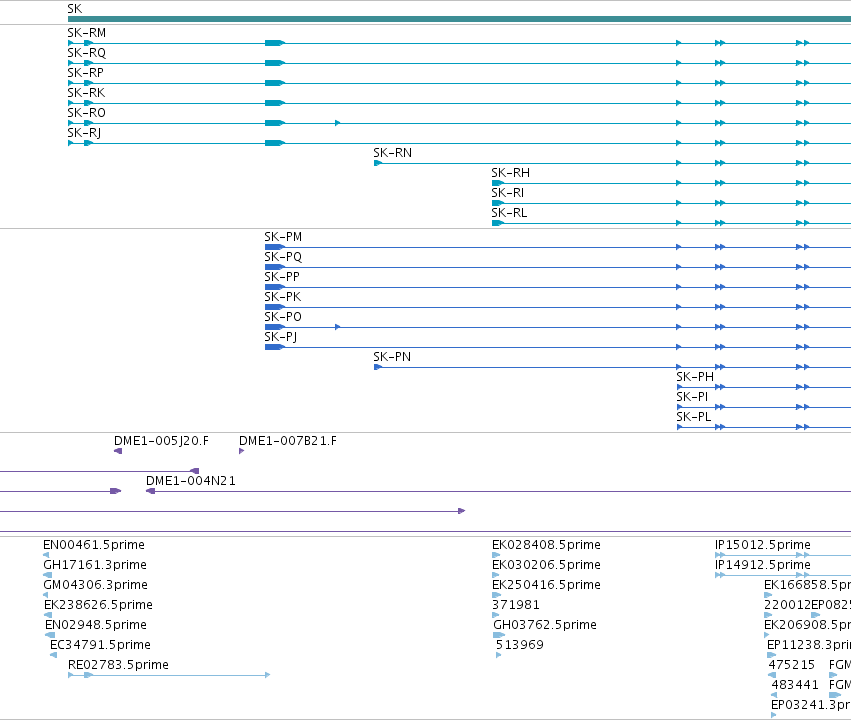Select transcript SK-RO label

point(86,113)
